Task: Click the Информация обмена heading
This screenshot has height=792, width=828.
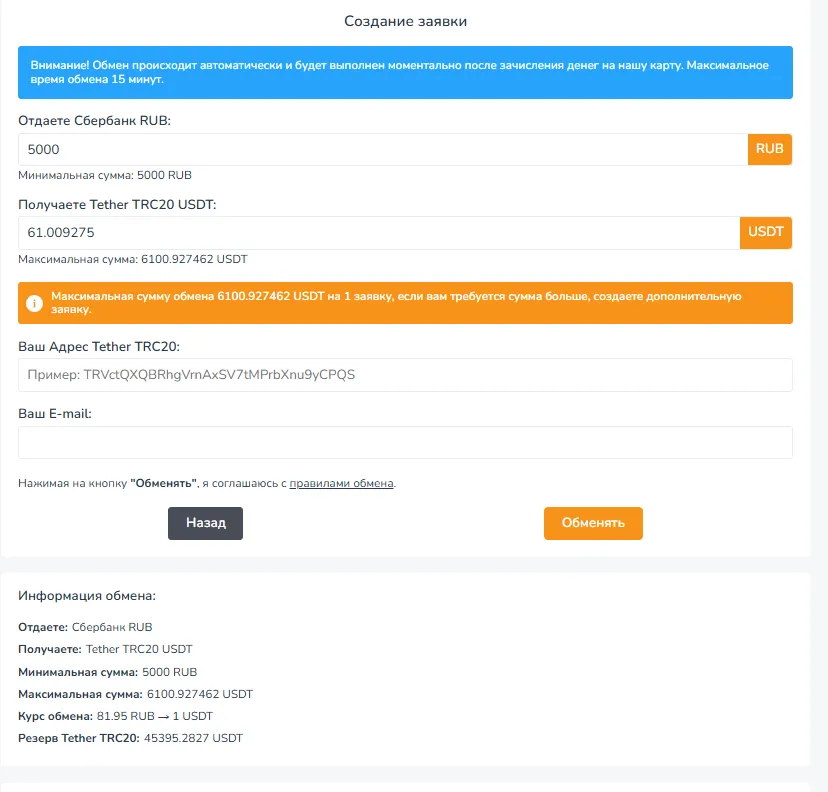Action: coord(87,596)
